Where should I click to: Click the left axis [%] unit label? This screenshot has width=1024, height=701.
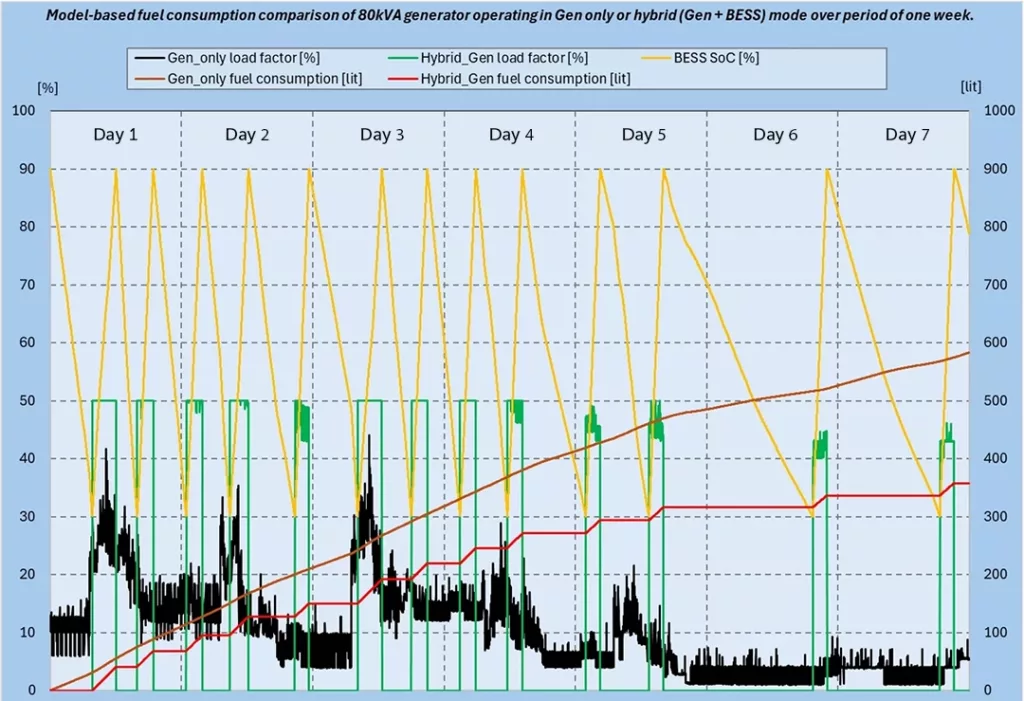coord(48,87)
